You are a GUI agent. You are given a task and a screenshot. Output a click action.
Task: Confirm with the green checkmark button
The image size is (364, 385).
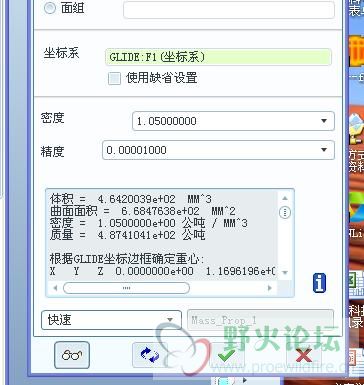(x=227, y=355)
